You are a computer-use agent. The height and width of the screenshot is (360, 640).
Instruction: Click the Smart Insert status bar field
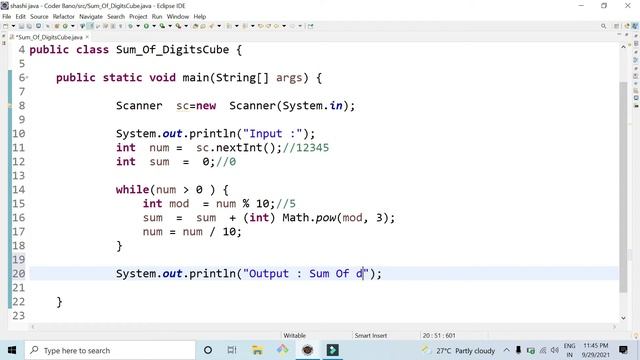click(x=371, y=336)
